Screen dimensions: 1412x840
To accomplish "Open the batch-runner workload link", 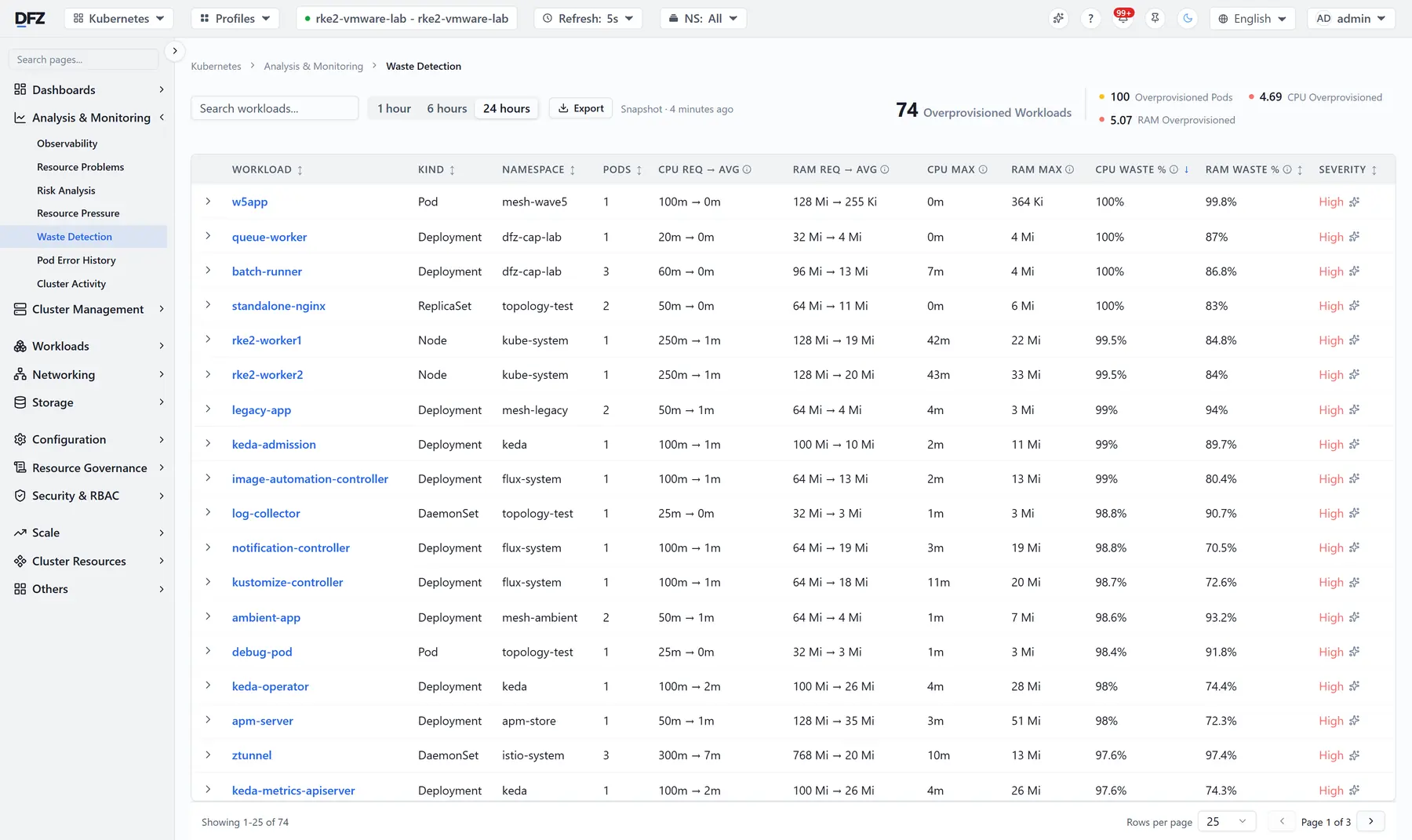I will coord(267,271).
